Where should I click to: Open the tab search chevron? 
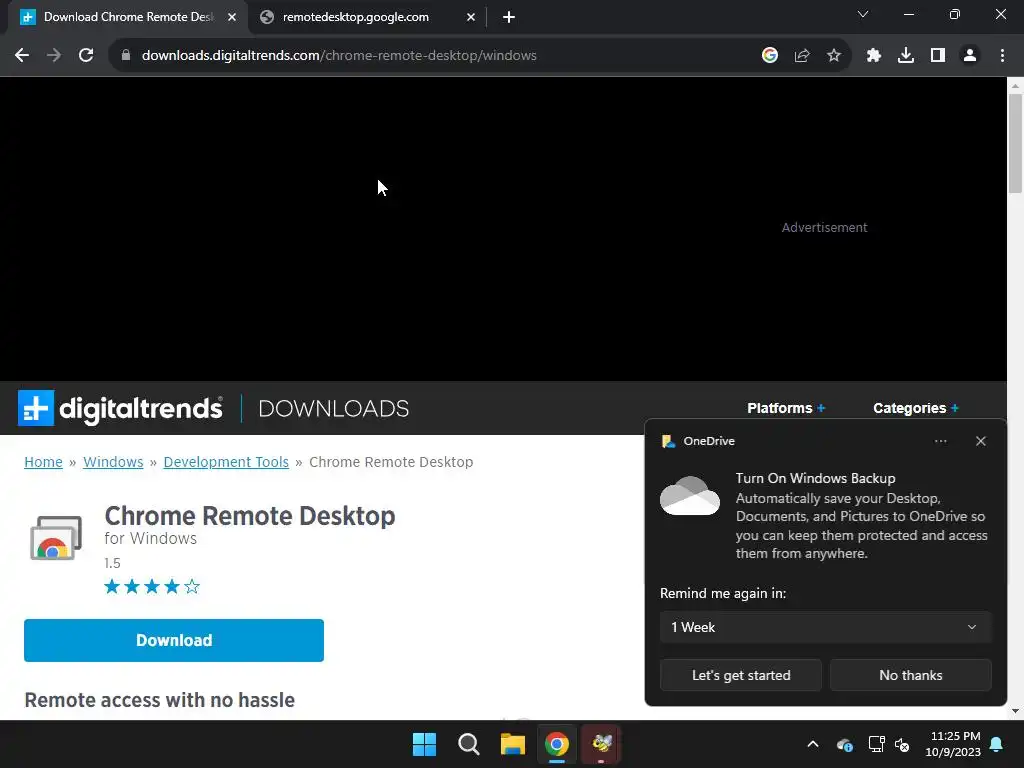tap(863, 14)
